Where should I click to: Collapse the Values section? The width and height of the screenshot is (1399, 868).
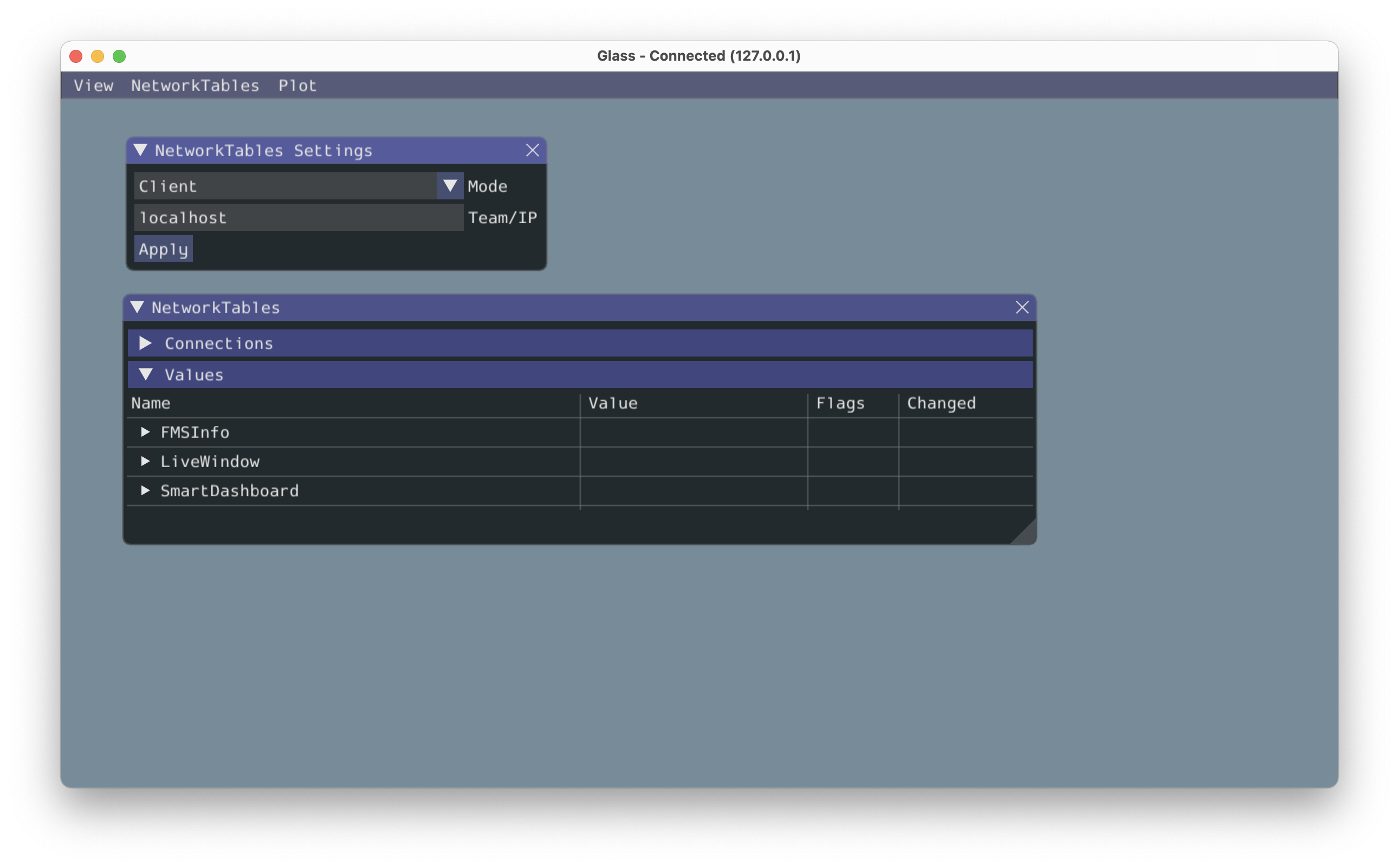147,374
